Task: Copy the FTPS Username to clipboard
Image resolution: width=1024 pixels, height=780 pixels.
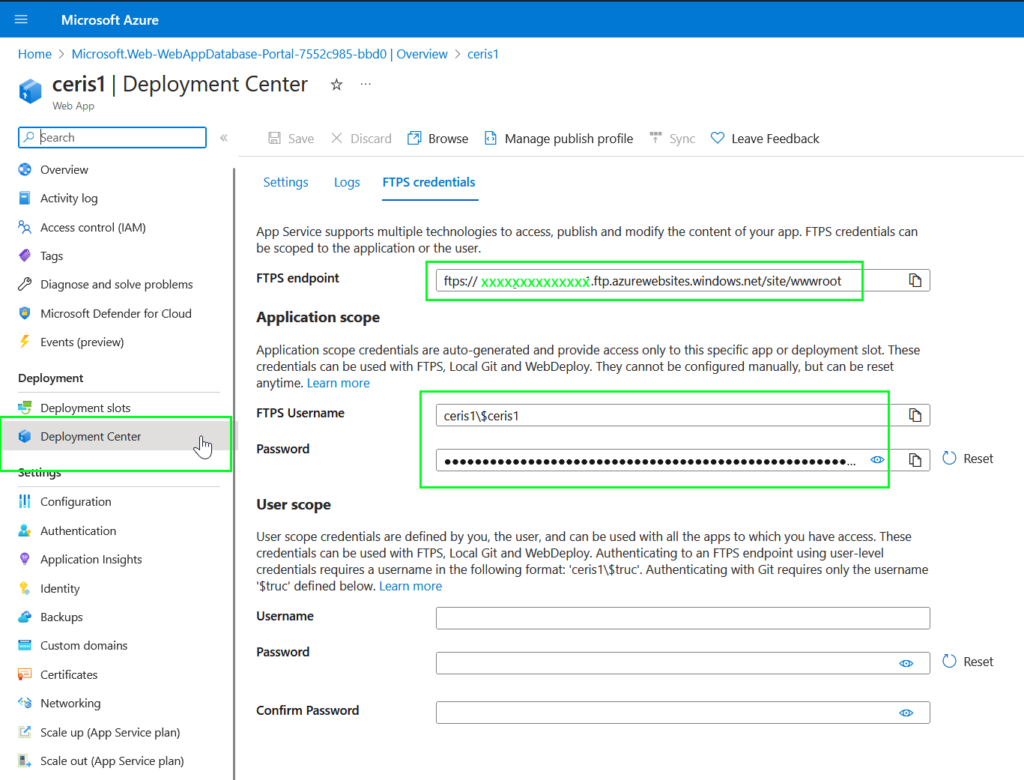Action: (x=915, y=415)
